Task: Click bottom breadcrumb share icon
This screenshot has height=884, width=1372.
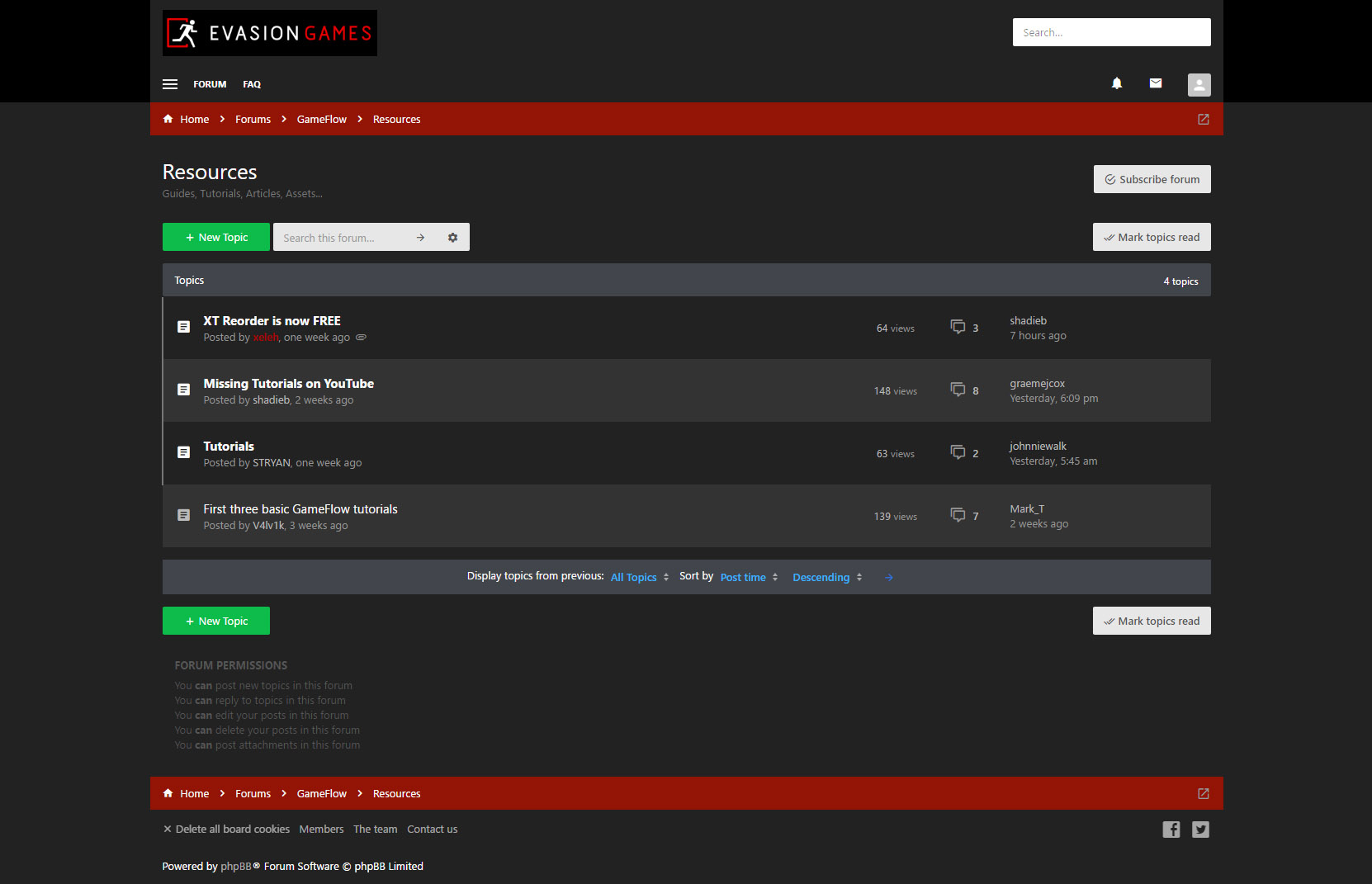Action: [x=1204, y=794]
